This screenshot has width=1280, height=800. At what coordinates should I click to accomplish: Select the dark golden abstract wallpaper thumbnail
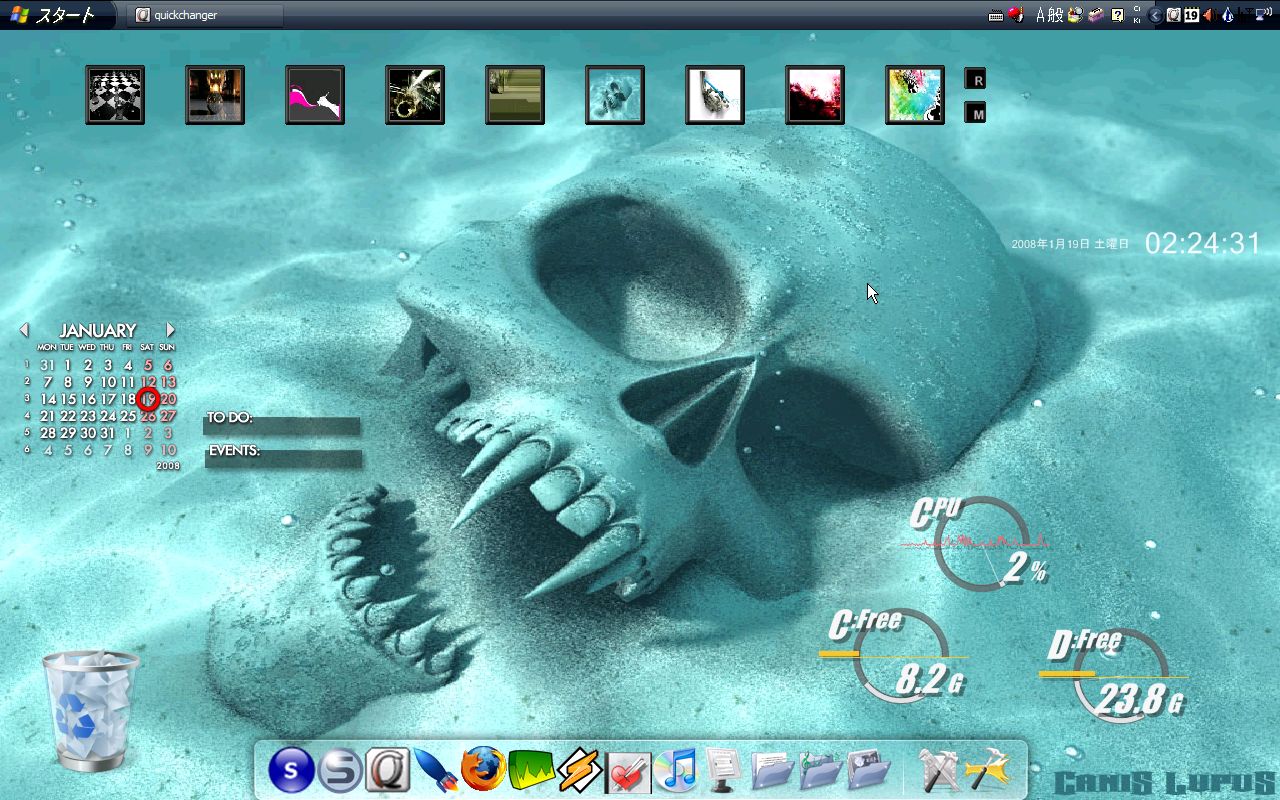415,95
